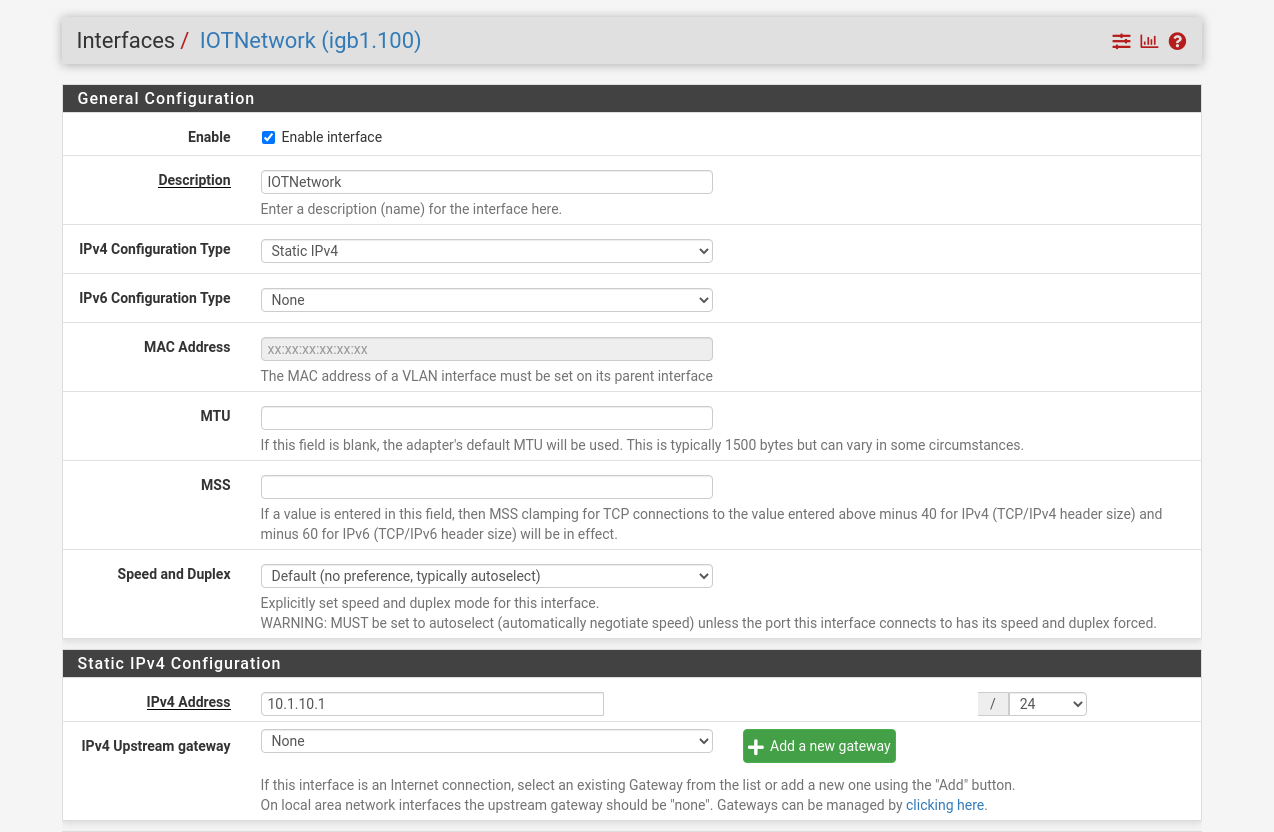
Task: Click the plus icon on Add gateway
Action: point(755,745)
